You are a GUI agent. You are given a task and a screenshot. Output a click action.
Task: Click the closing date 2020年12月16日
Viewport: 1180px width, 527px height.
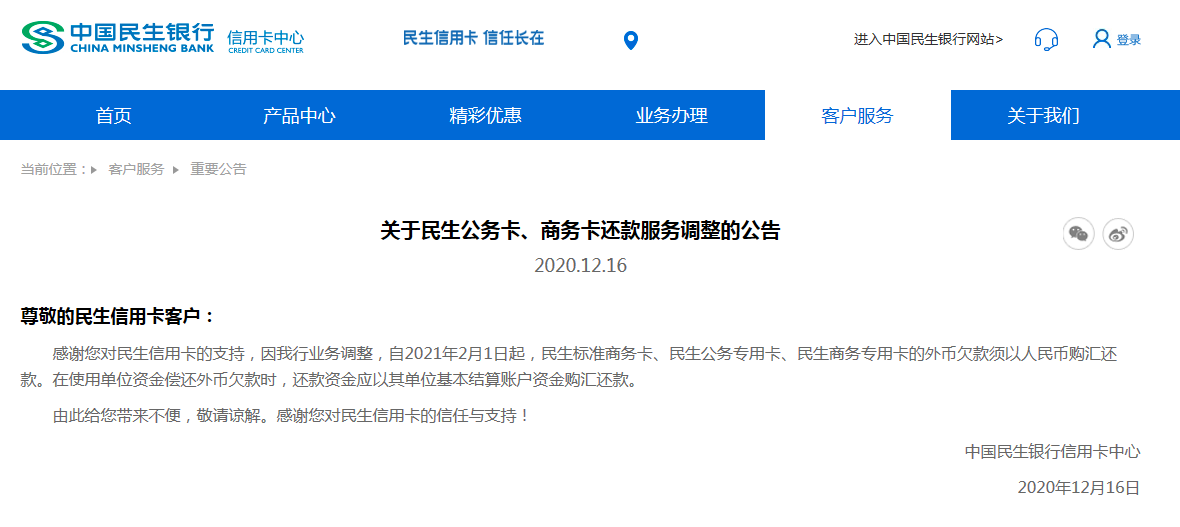pos(1079,487)
